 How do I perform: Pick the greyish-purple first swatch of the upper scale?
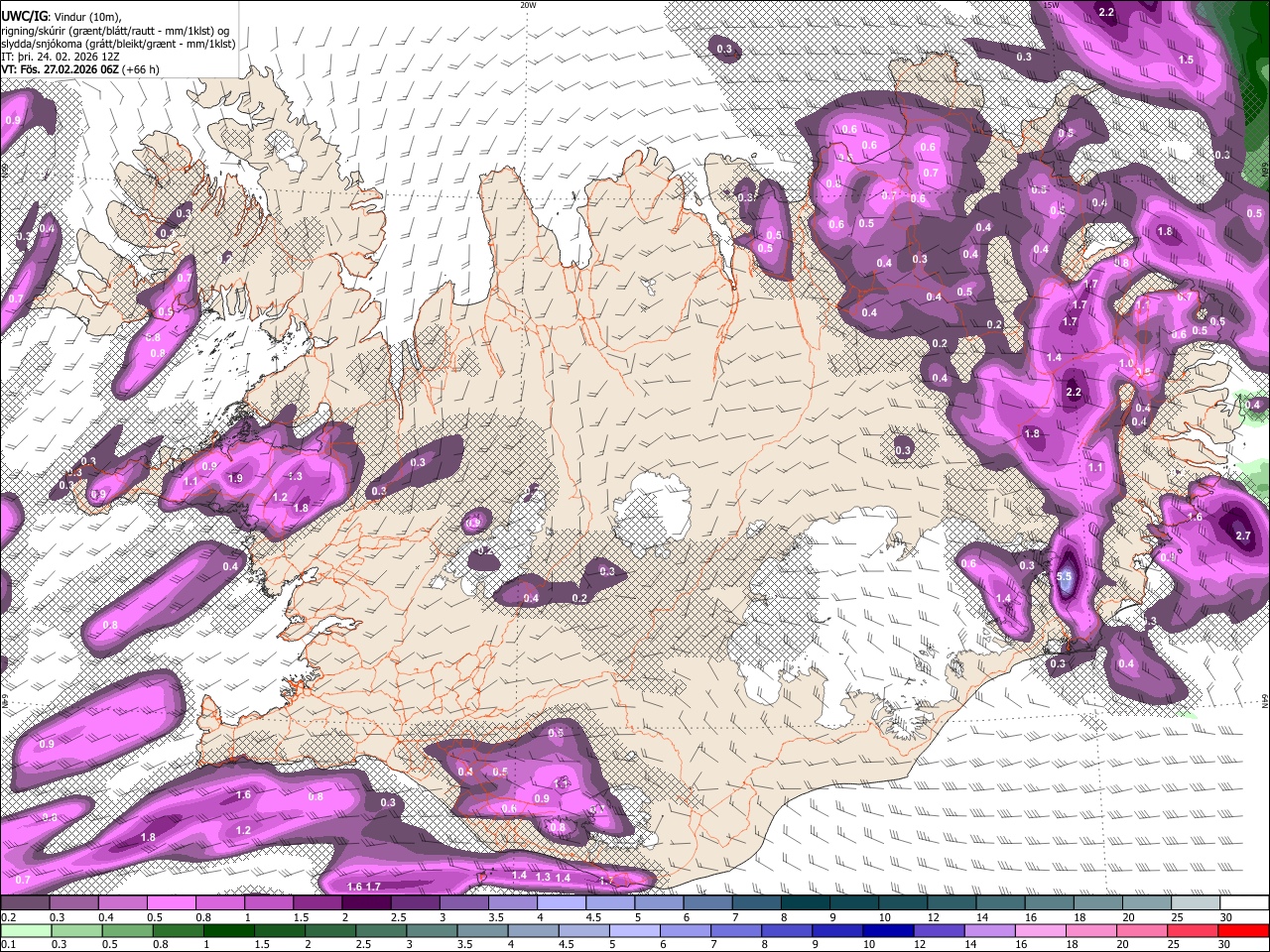coord(25,903)
